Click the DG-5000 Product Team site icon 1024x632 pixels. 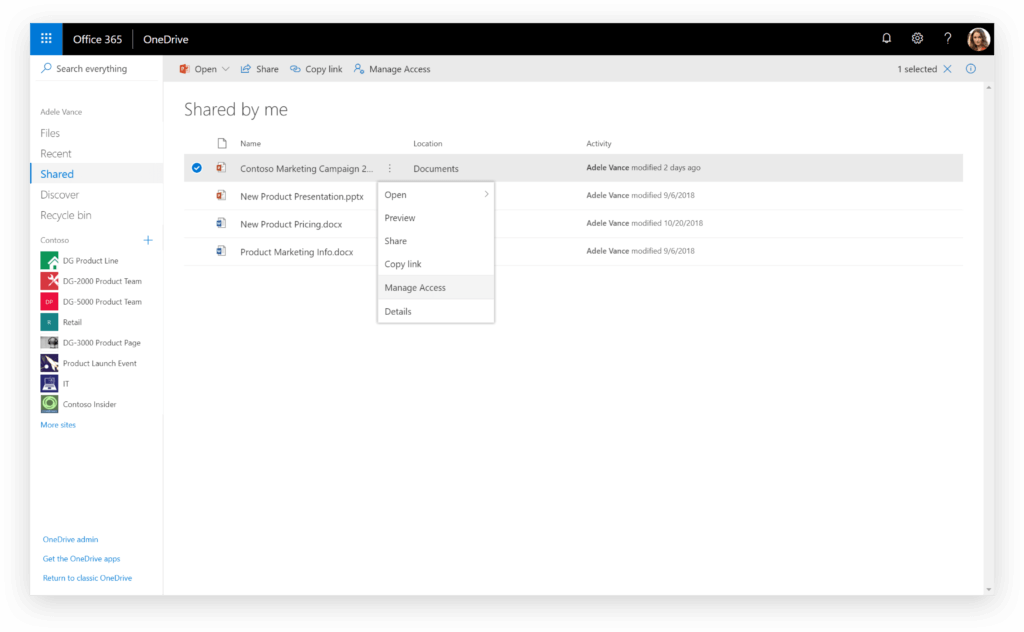(49, 302)
